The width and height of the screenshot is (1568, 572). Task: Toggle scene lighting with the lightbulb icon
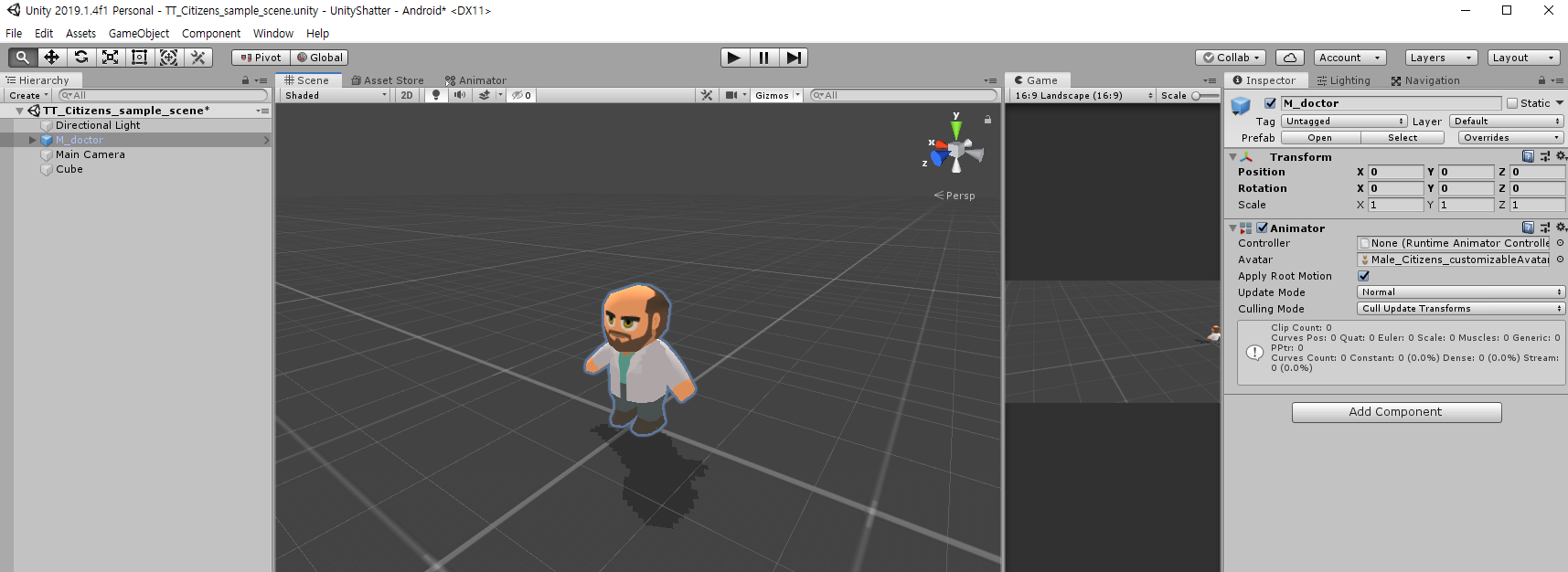(436, 95)
